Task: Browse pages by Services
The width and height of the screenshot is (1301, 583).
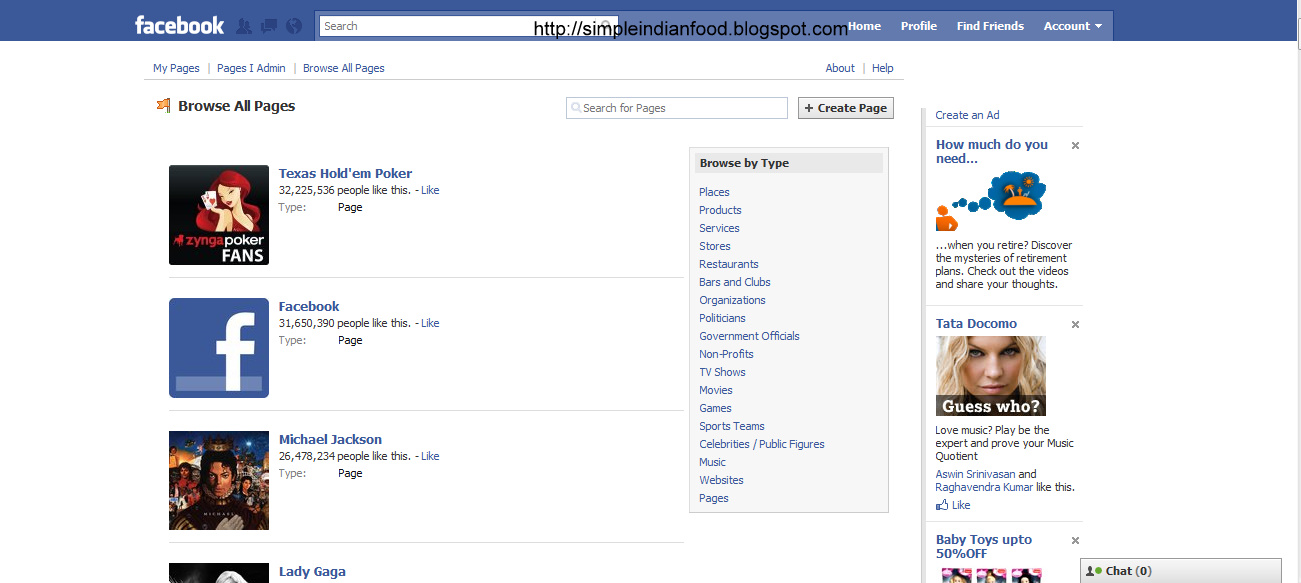Action: 719,228
